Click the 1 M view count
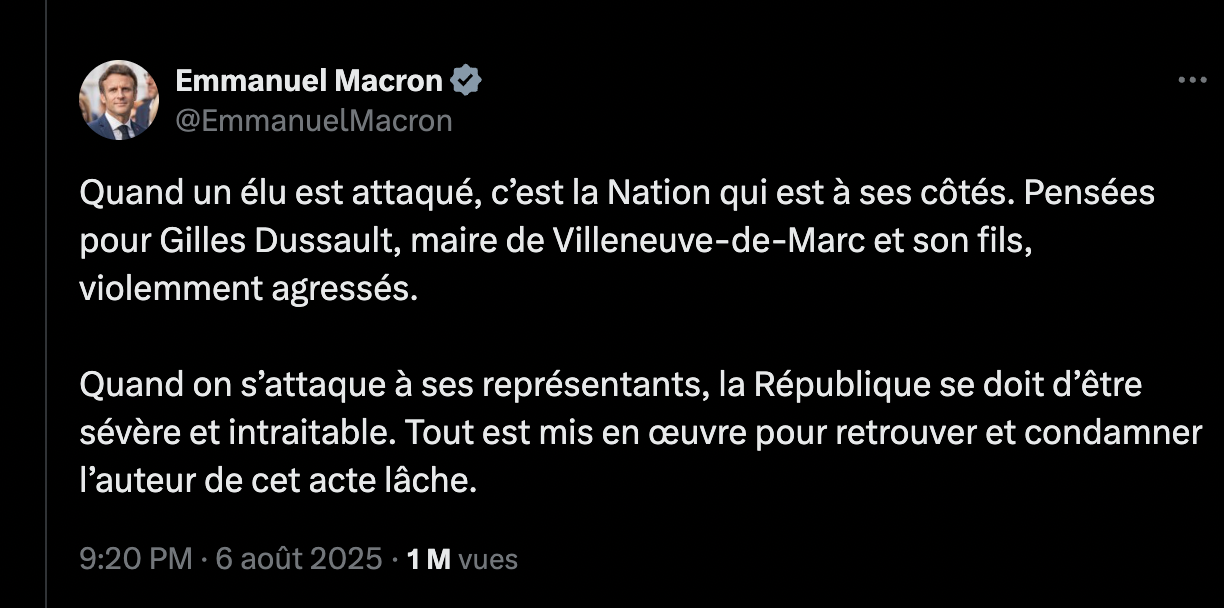The width and height of the screenshot is (1224, 608). click(429, 559)
